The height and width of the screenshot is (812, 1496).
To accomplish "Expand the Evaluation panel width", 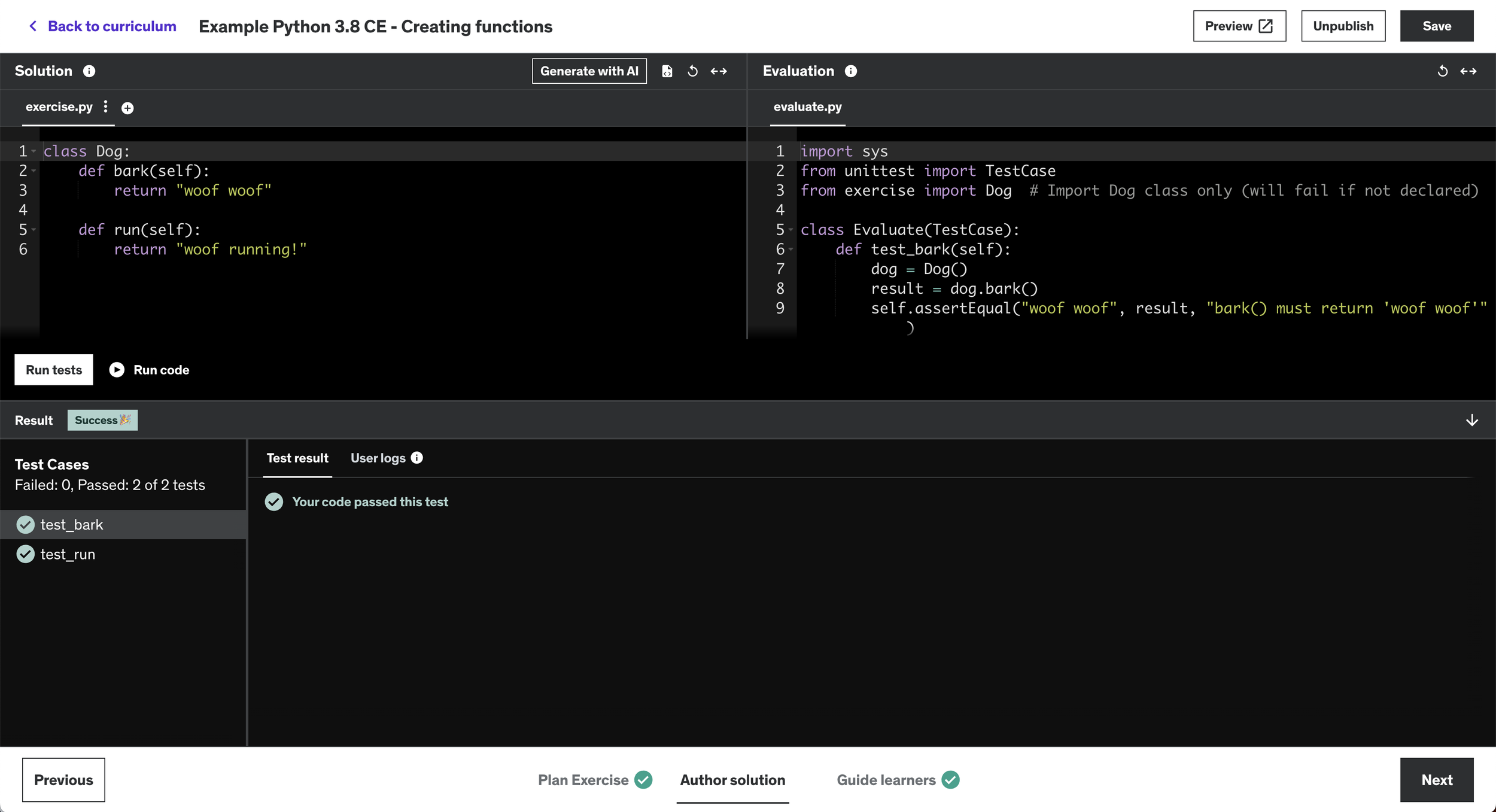I will (x=1468, y=71).
